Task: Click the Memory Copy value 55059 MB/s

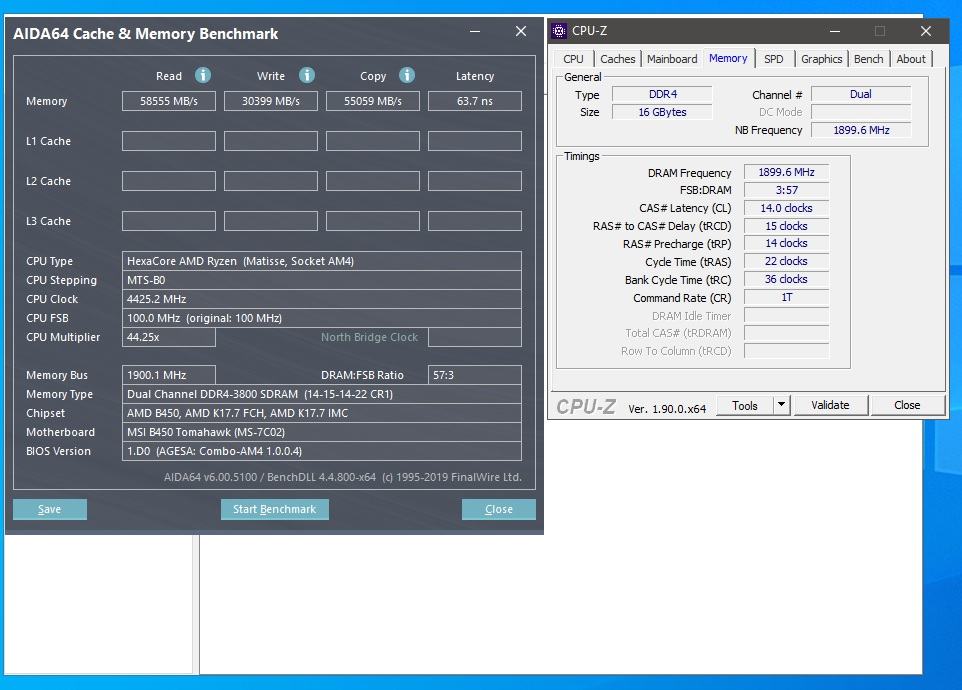Action: click(372, 101)
